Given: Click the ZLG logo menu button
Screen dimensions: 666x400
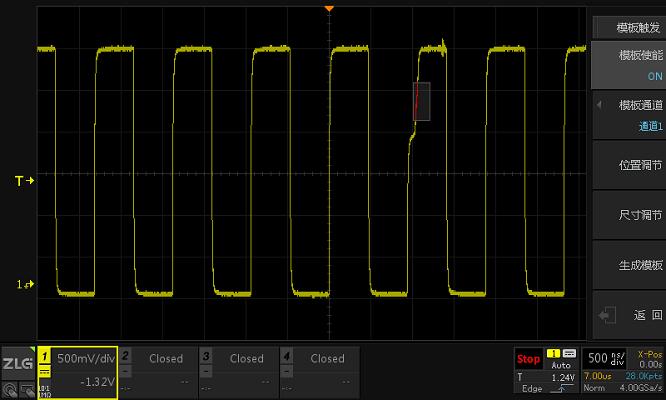Looking at the screenshot, I should [x=17, y=362].
